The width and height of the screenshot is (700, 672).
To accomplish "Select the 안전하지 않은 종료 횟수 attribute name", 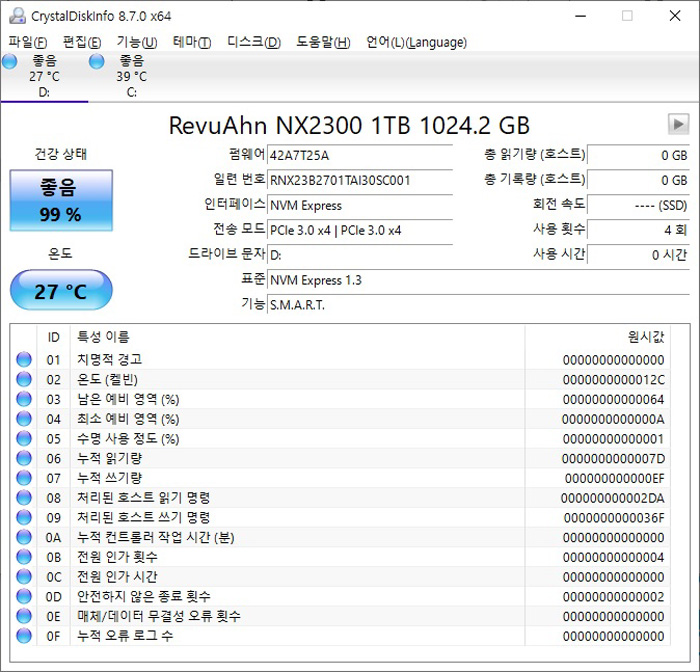I will [x=144, y=596].
